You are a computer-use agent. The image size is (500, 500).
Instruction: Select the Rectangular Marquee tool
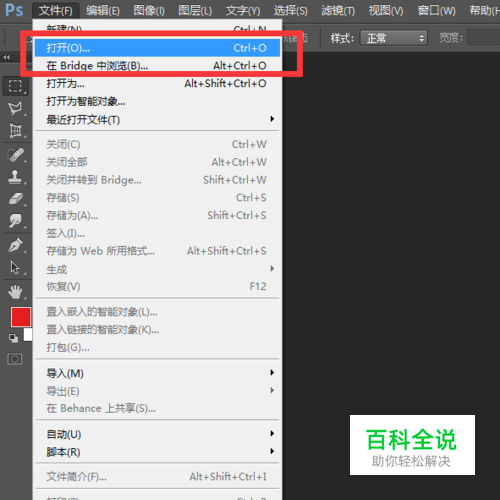click(x=15, y=86)
